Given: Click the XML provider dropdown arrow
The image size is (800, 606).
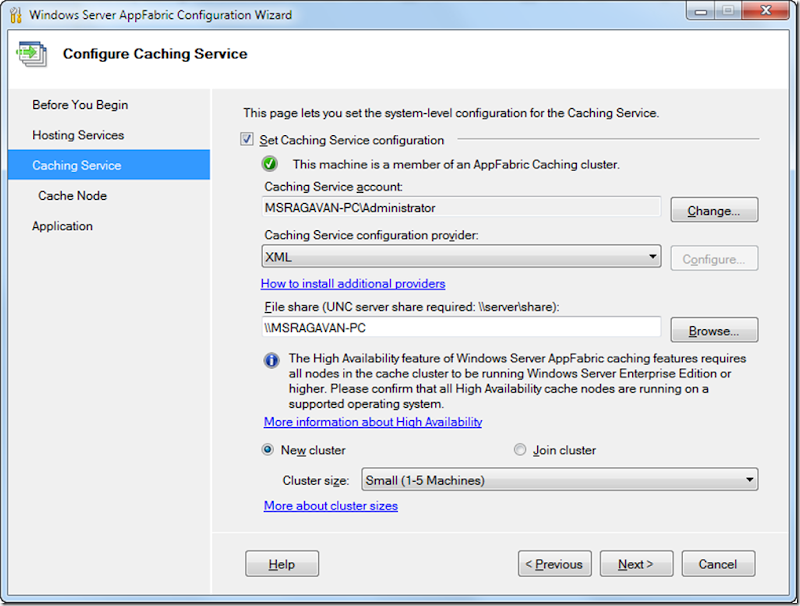Looking at the screenshot, I should 655,257.
